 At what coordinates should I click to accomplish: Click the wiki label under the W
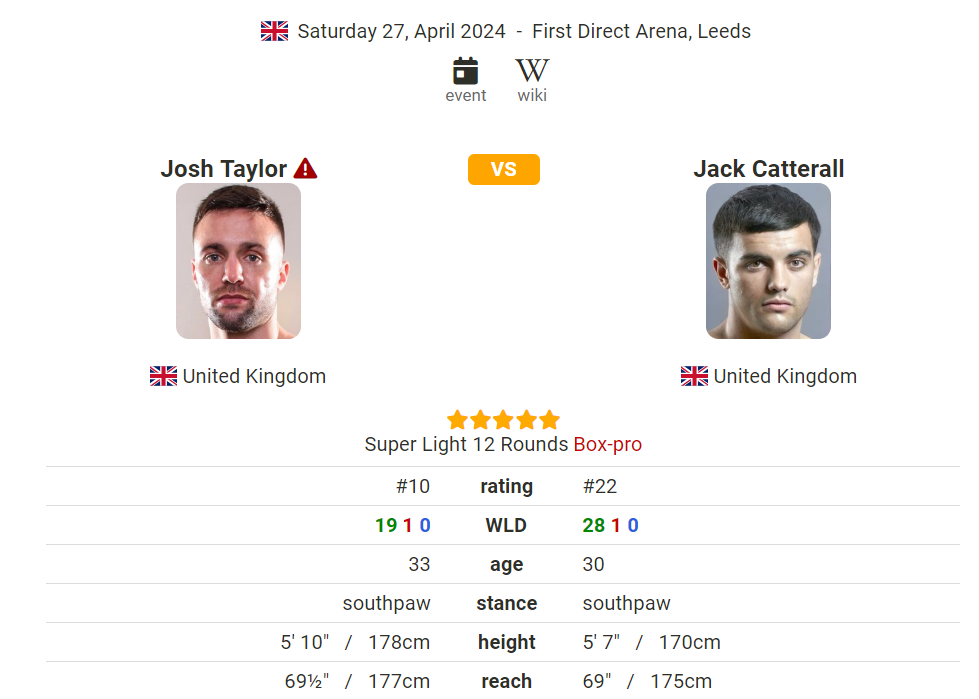pos(532,95)
